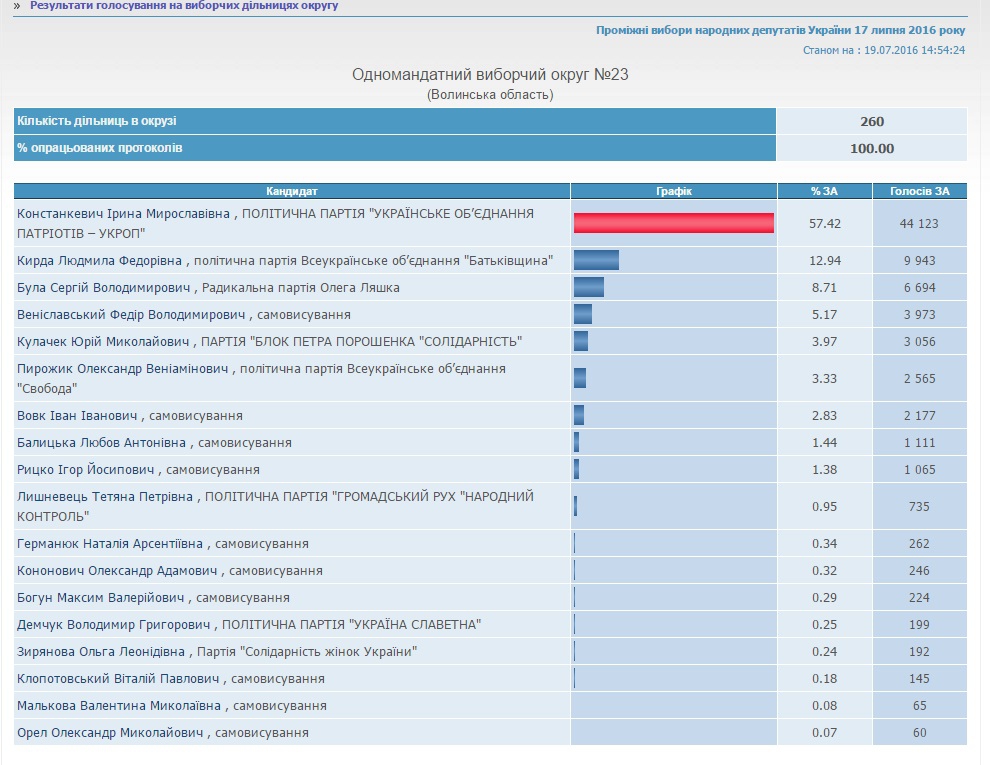990x765 pixels.
Task: Click the Голосів ЗА column header
Action: coord(919,191)
